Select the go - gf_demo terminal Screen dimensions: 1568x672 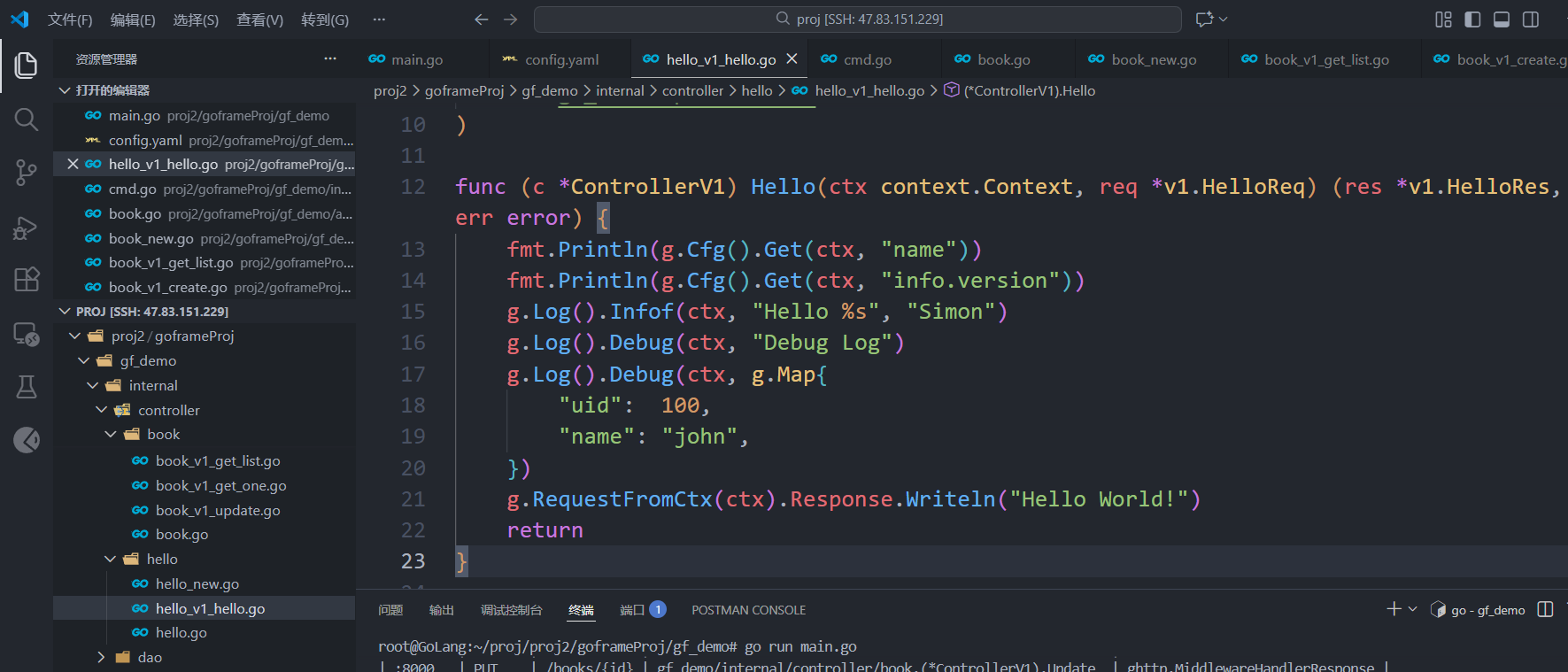pos(1478,610)
